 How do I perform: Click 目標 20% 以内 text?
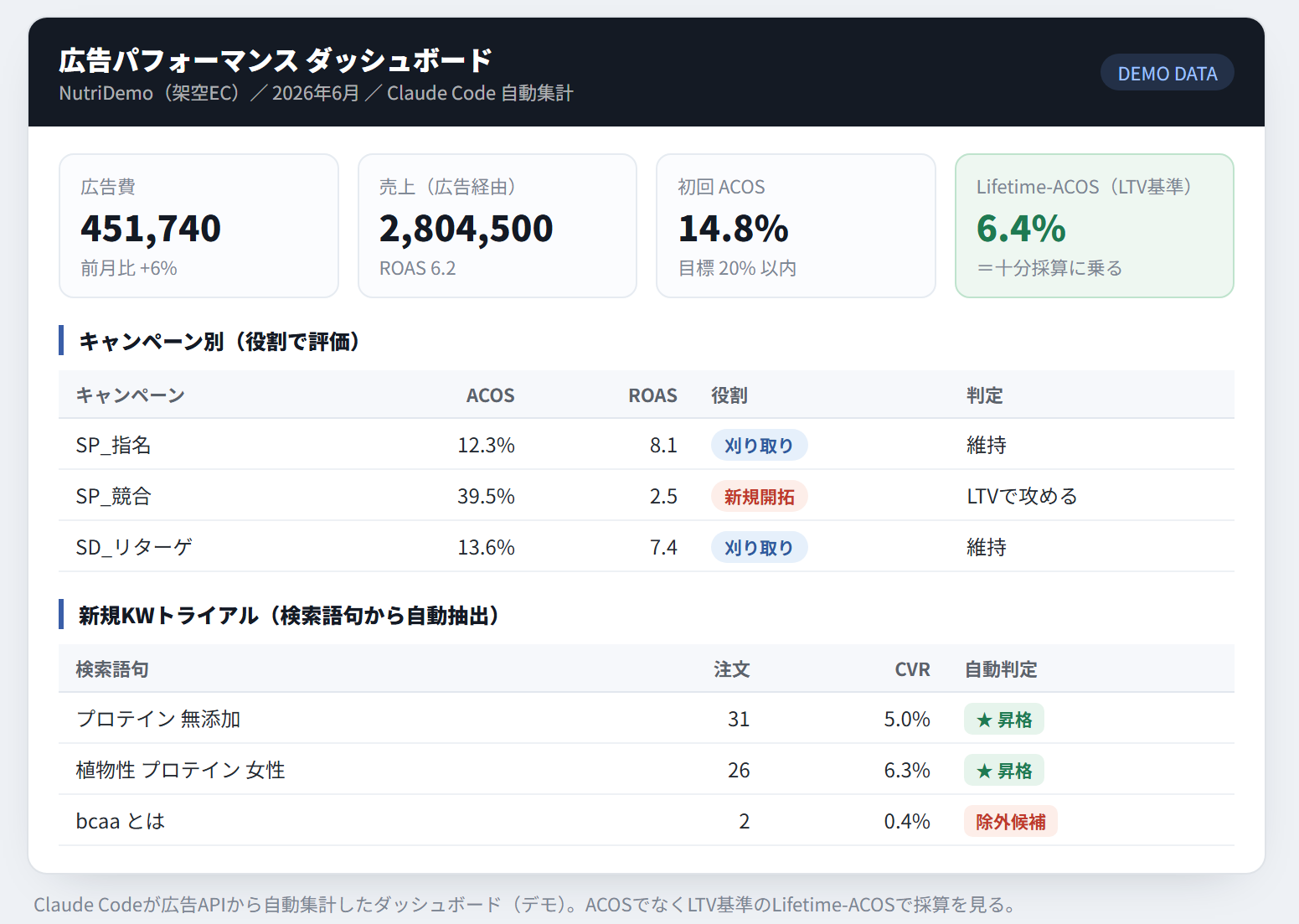pos(737,268)
